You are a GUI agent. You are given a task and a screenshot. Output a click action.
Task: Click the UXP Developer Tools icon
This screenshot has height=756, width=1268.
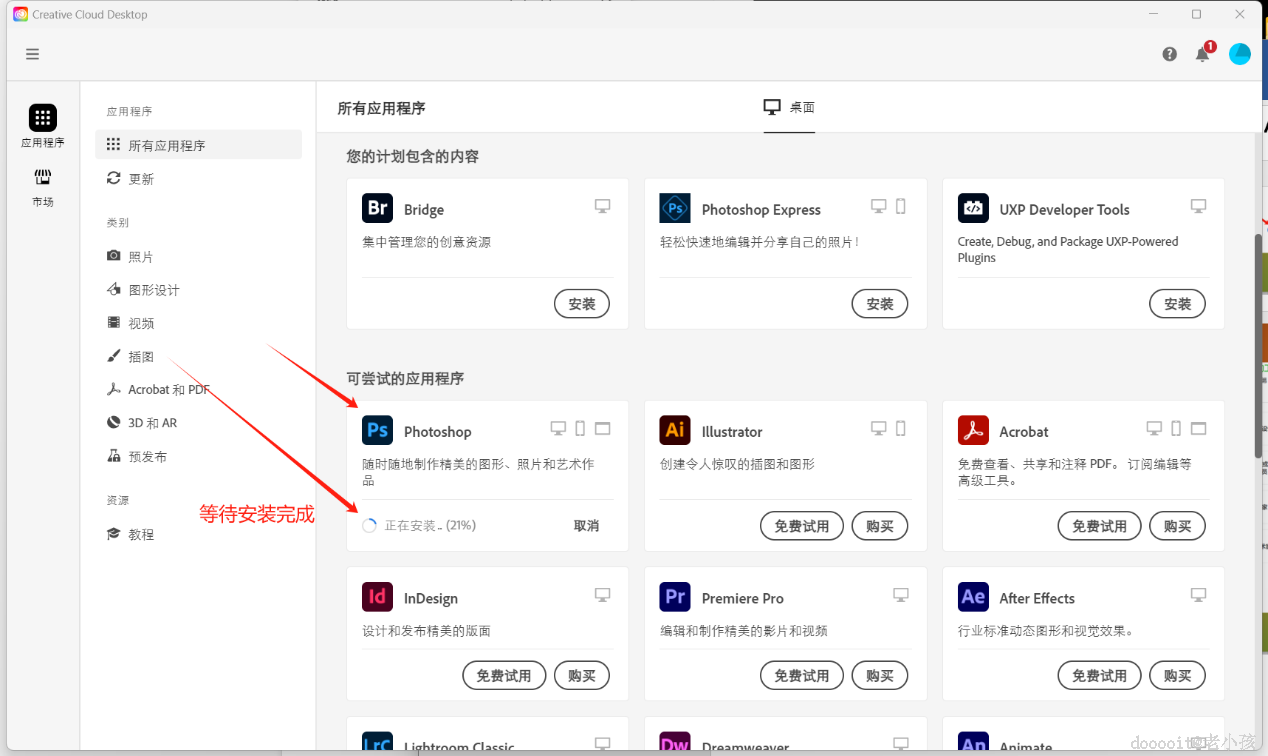point(973,208)
